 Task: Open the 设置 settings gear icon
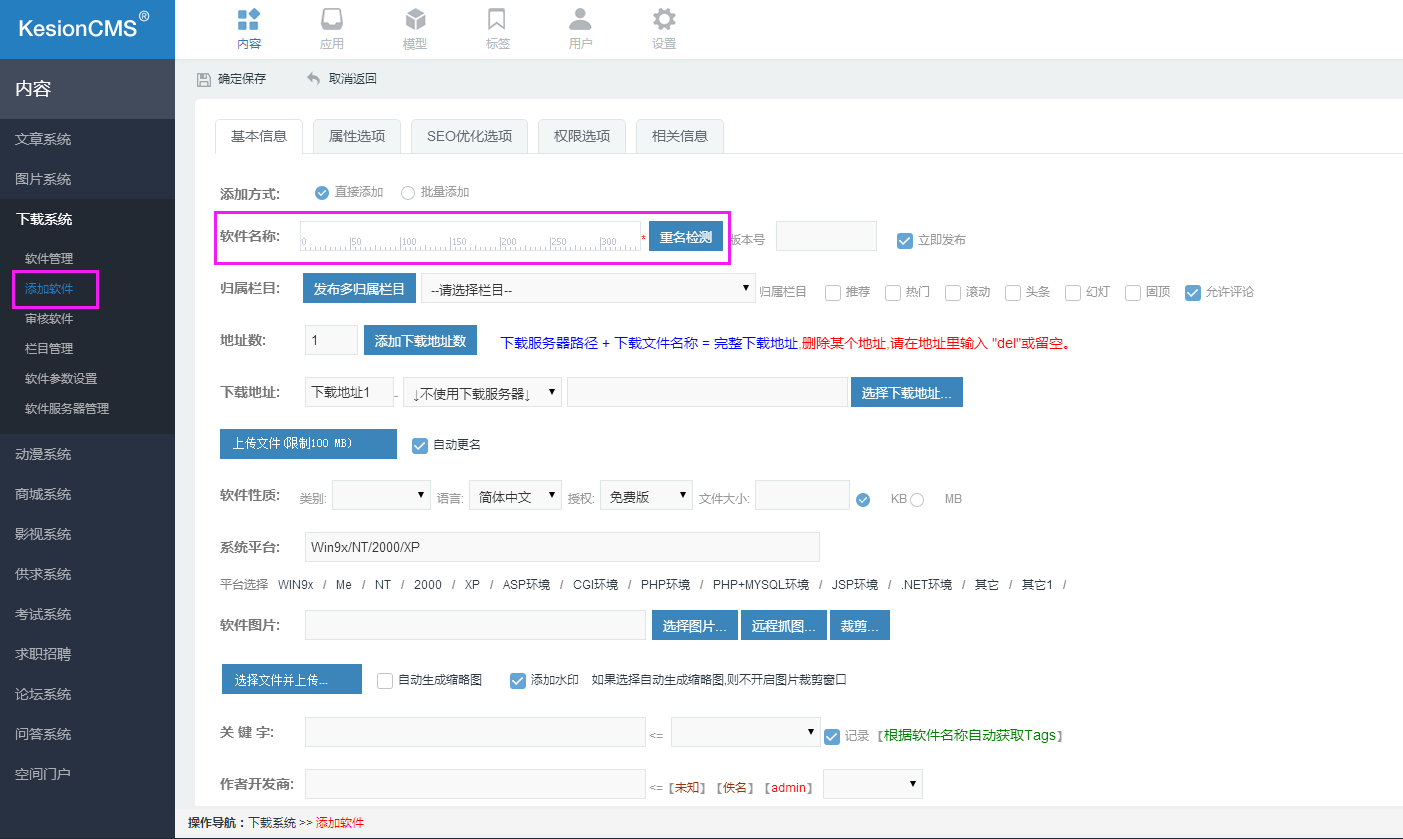[x=663, y=28]
